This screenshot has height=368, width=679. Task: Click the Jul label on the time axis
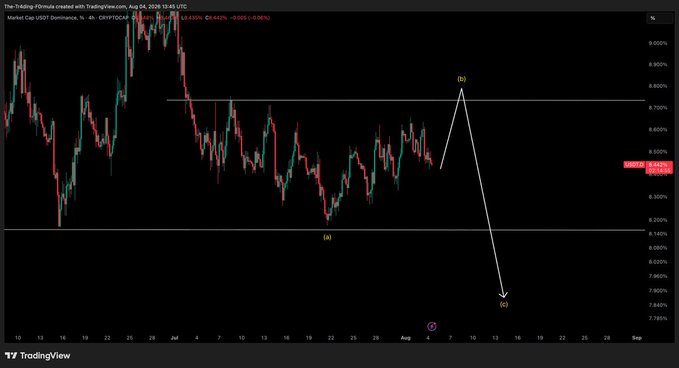click(175, 338)
